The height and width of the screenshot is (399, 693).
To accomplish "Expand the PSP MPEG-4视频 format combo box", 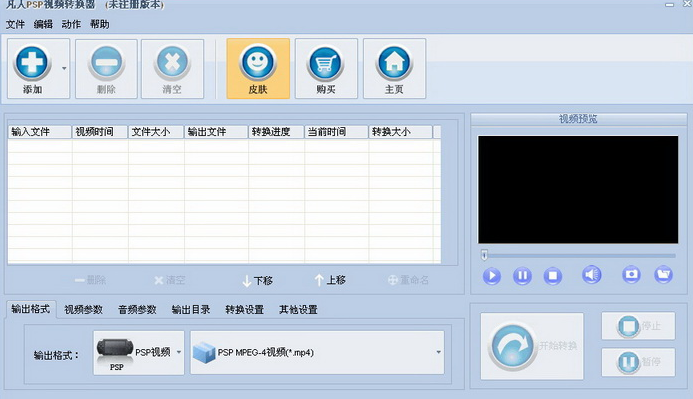I will coord(317,353).
